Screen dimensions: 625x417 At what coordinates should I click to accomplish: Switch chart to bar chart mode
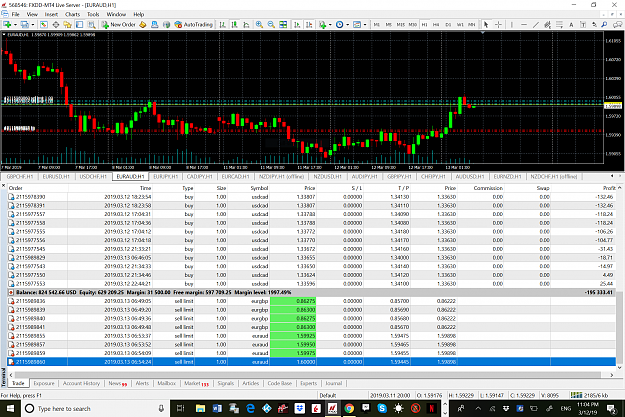pyautogui.click(x=222, y=25)
